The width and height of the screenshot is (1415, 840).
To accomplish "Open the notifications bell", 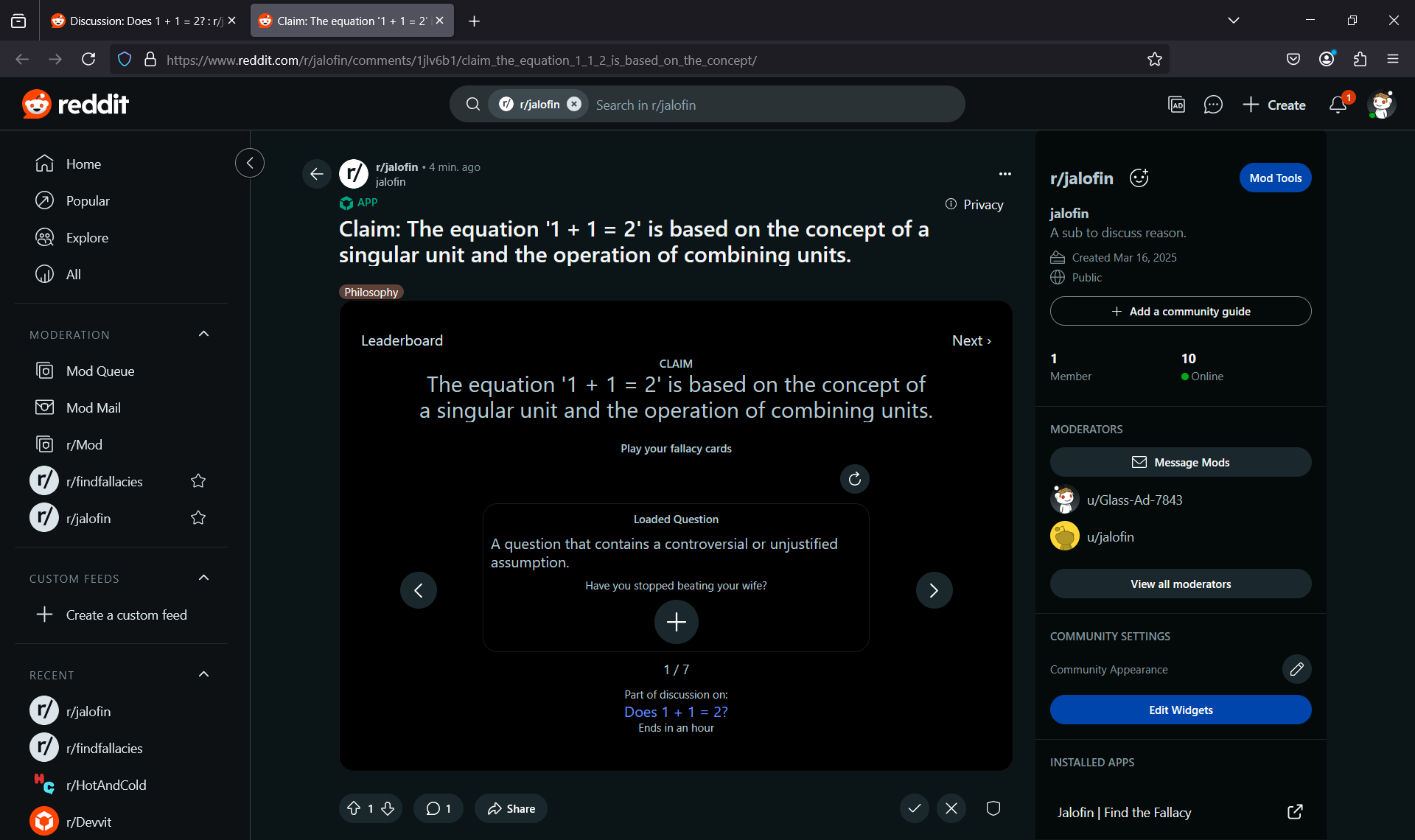I will 1338,105.
